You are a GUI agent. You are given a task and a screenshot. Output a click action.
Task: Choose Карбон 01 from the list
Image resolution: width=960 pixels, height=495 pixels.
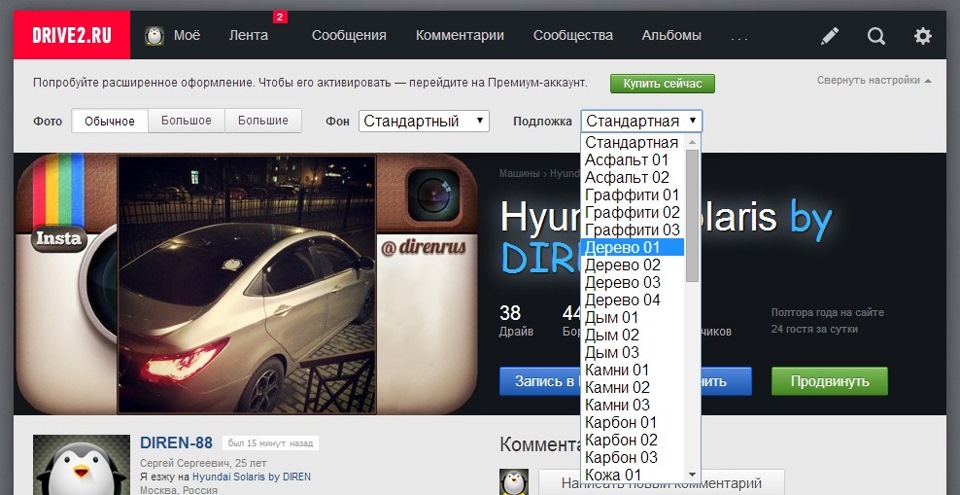(x=632, y=423)
